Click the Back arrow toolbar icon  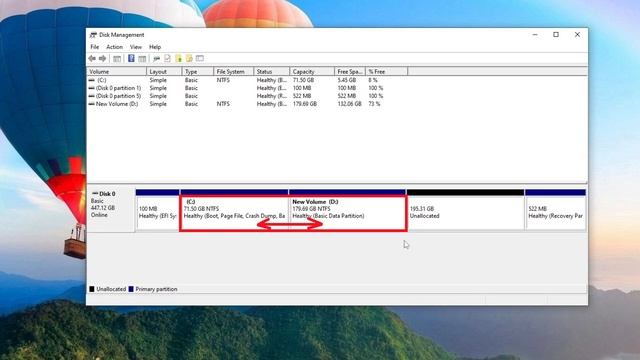(x=92, y=58)
